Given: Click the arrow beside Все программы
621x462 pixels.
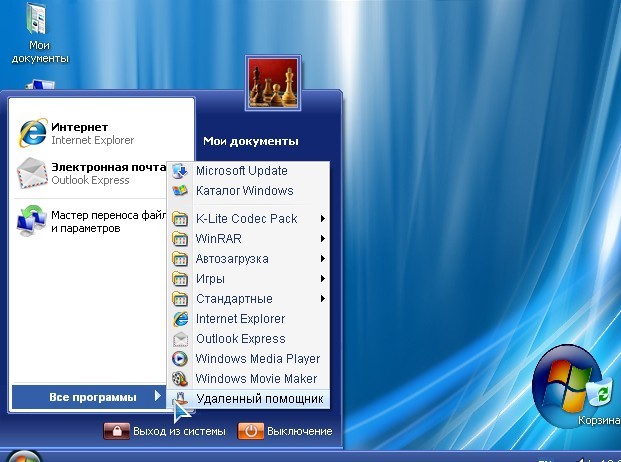Looking at the screenshot, I should point(158,396).
